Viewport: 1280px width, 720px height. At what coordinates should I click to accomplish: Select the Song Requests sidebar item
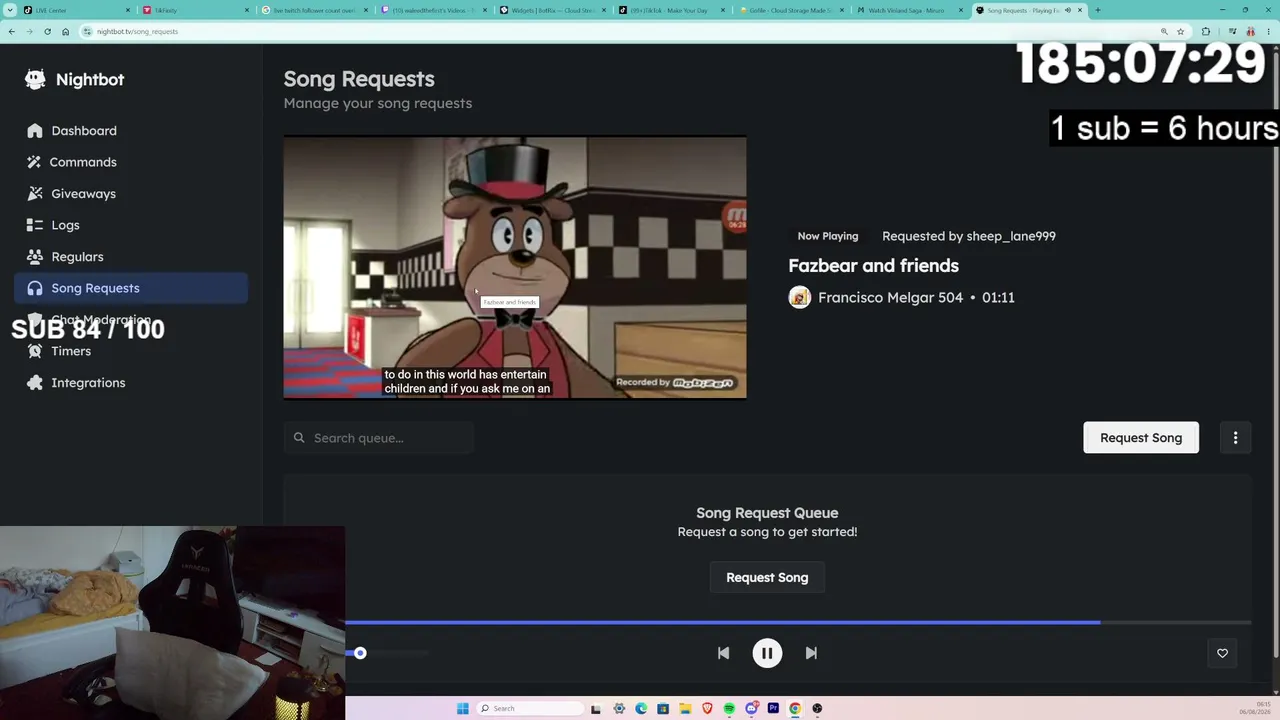click(x=131, y=288)
